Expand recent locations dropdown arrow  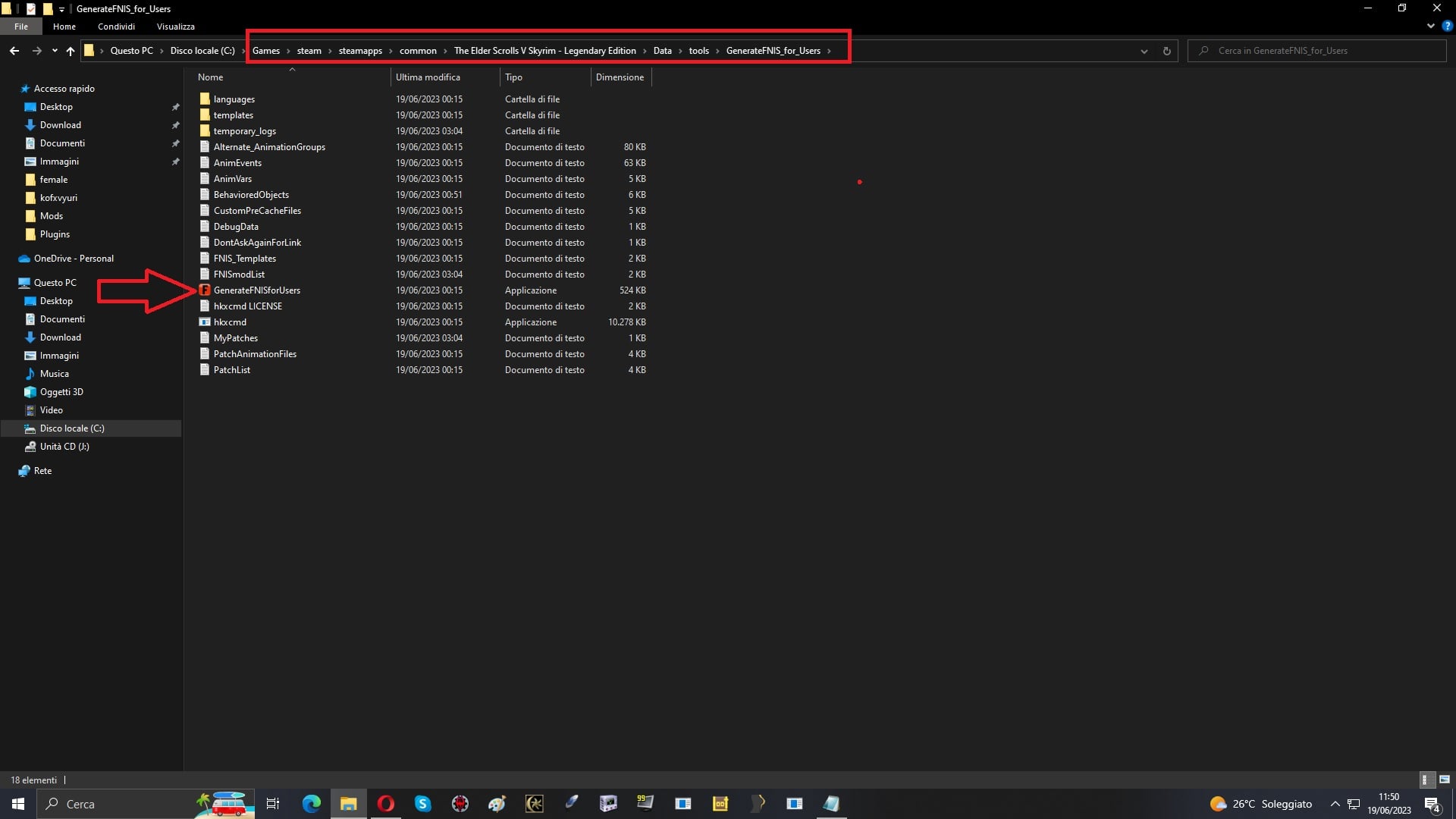(55, 51)
